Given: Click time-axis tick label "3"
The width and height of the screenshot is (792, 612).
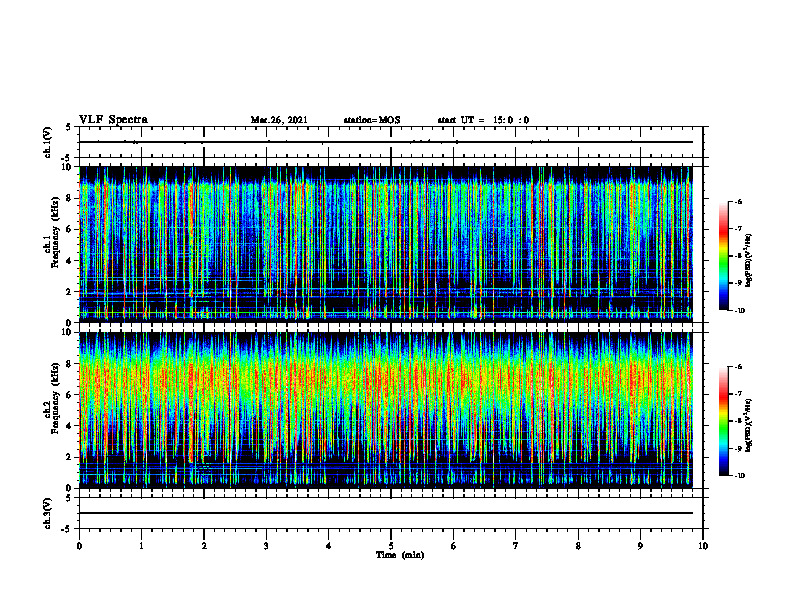Looking at the screenshot, I should pyautogui.click(x=266, y=546).
